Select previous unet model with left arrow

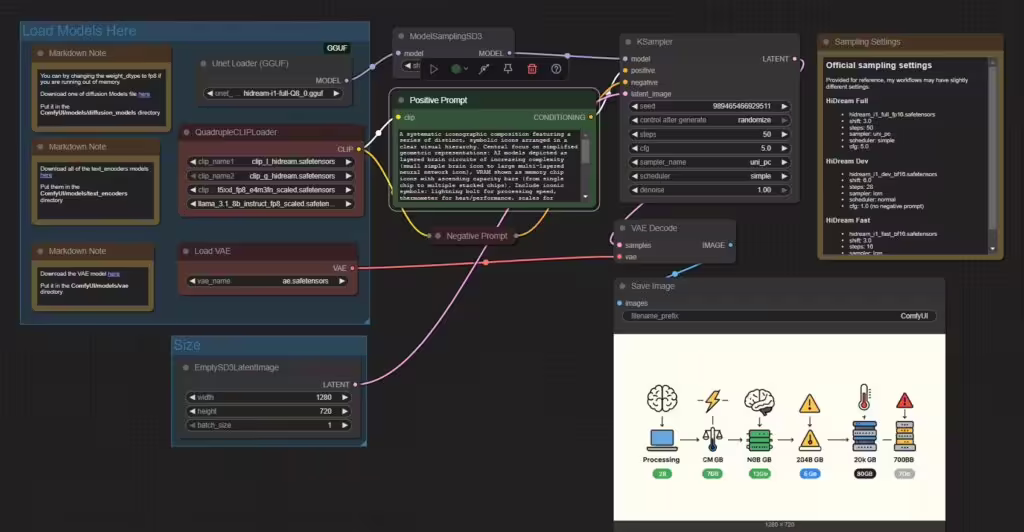(x=210, y=93)
